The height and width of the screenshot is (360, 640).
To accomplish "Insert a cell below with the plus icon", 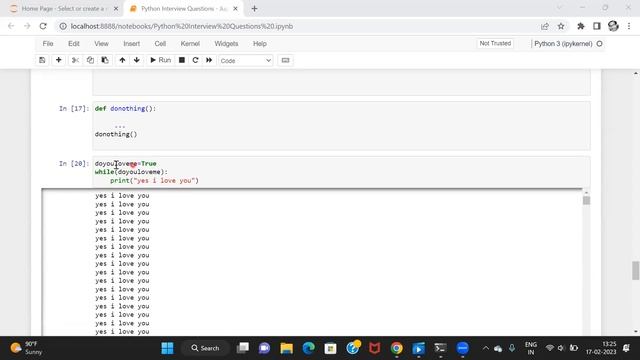I will [x=58, y=60].
